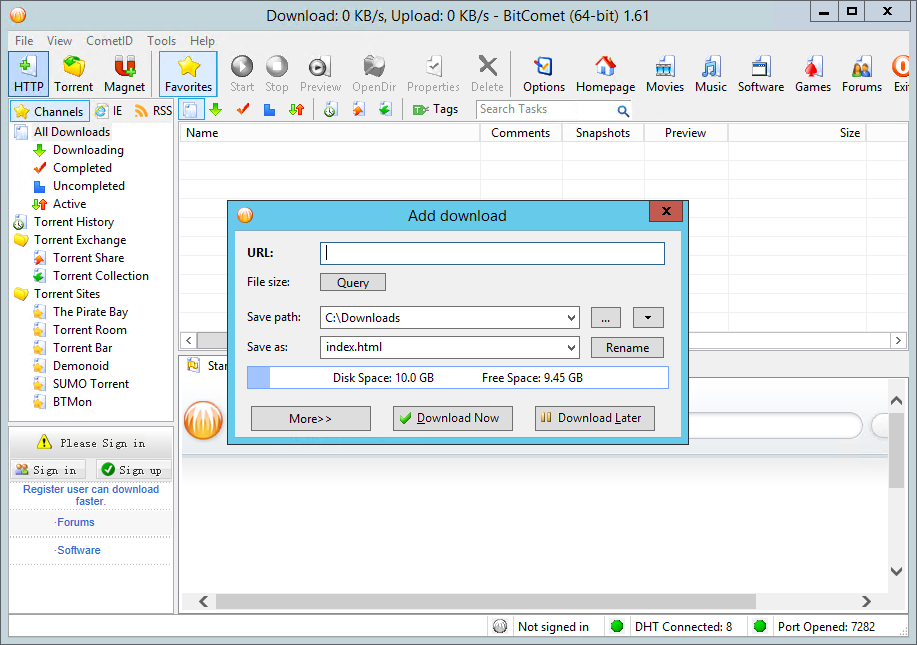Open the Music toolbar icon
The height and width of the screenshot is (645, 917).
point(711,74)
